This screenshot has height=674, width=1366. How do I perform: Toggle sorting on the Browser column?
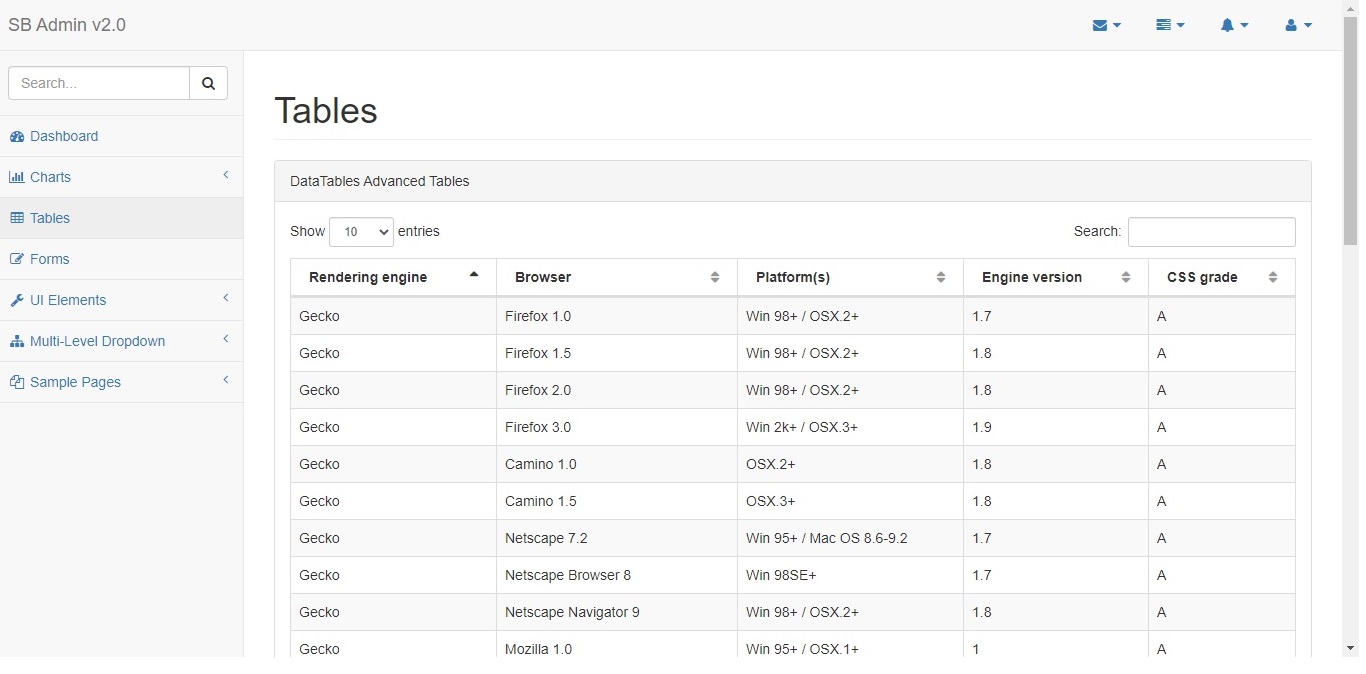click(716, 277)
